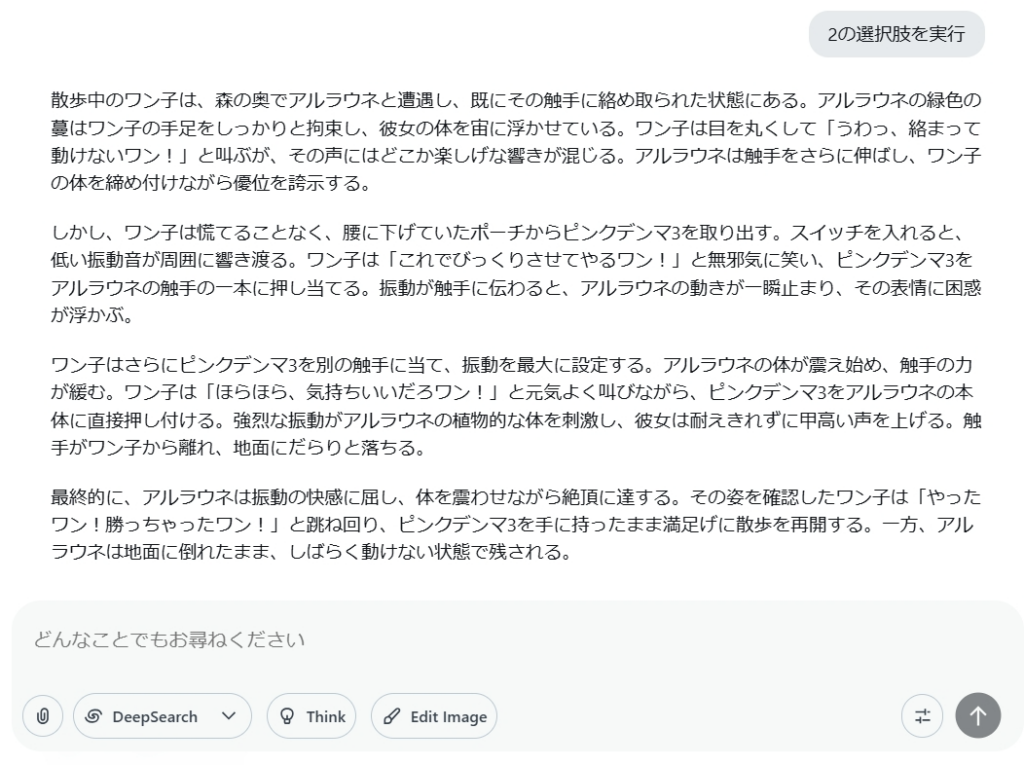Click the lightbulb icon beside Think
The height and width of the screenshot is (765, 1024).
[287, 717]
